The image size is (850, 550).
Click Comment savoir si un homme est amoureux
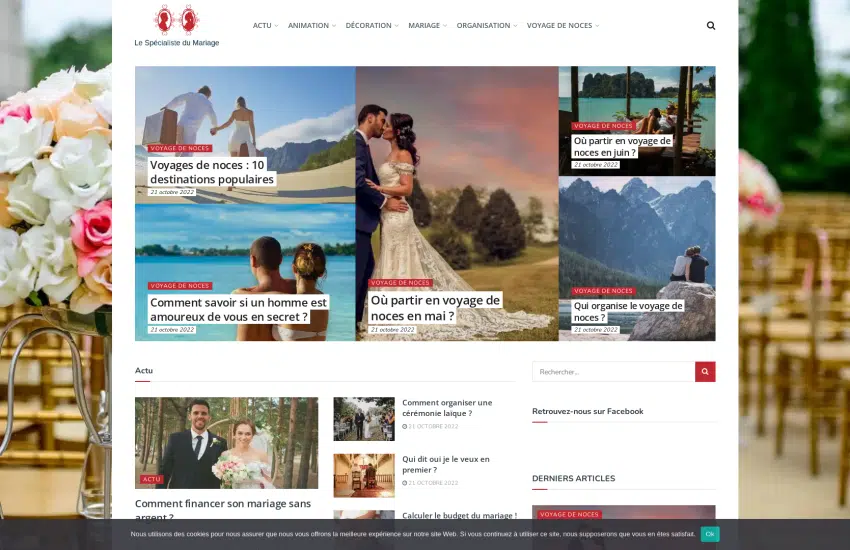(x=238, y=309)
